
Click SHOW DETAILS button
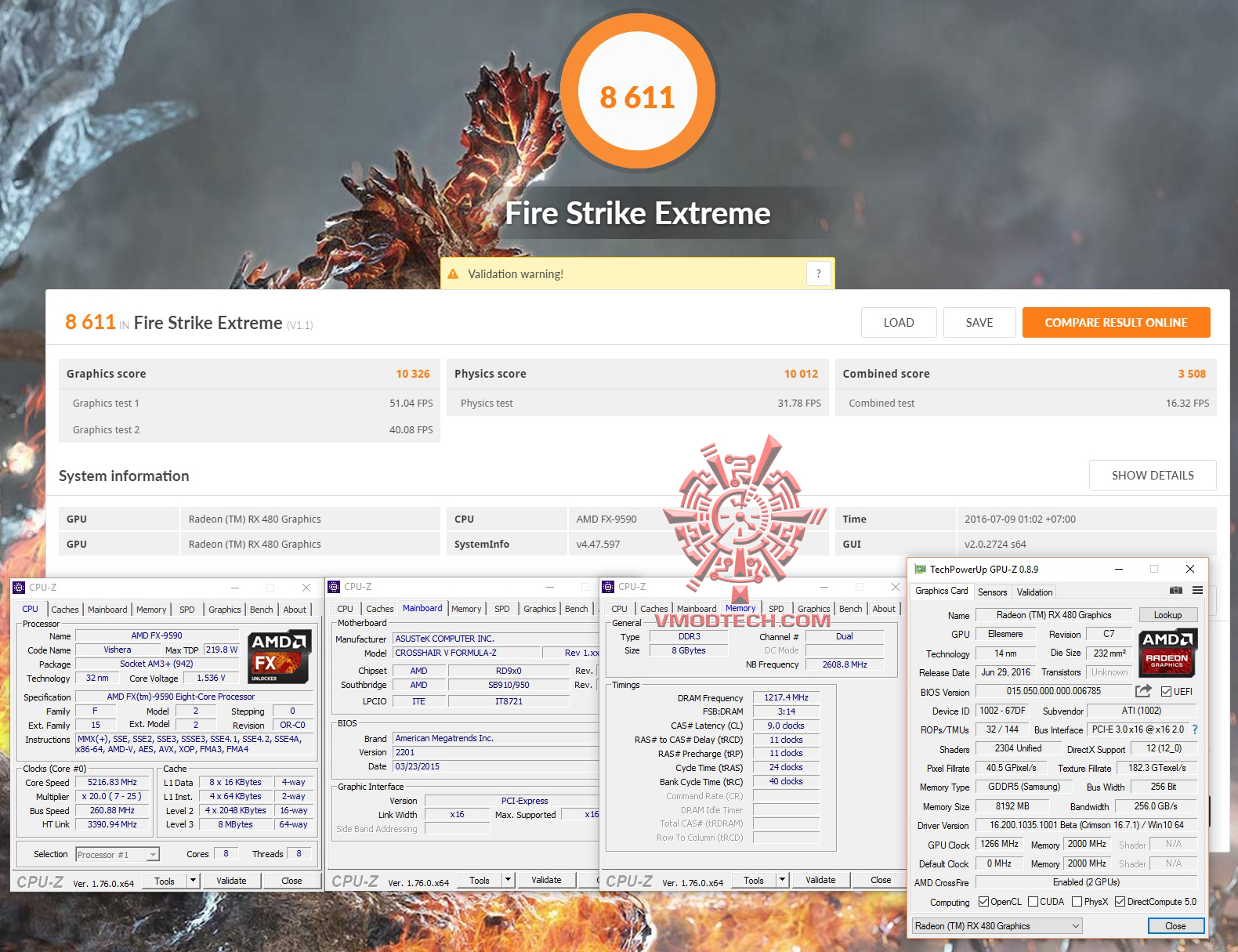[x=1153, y=476]
